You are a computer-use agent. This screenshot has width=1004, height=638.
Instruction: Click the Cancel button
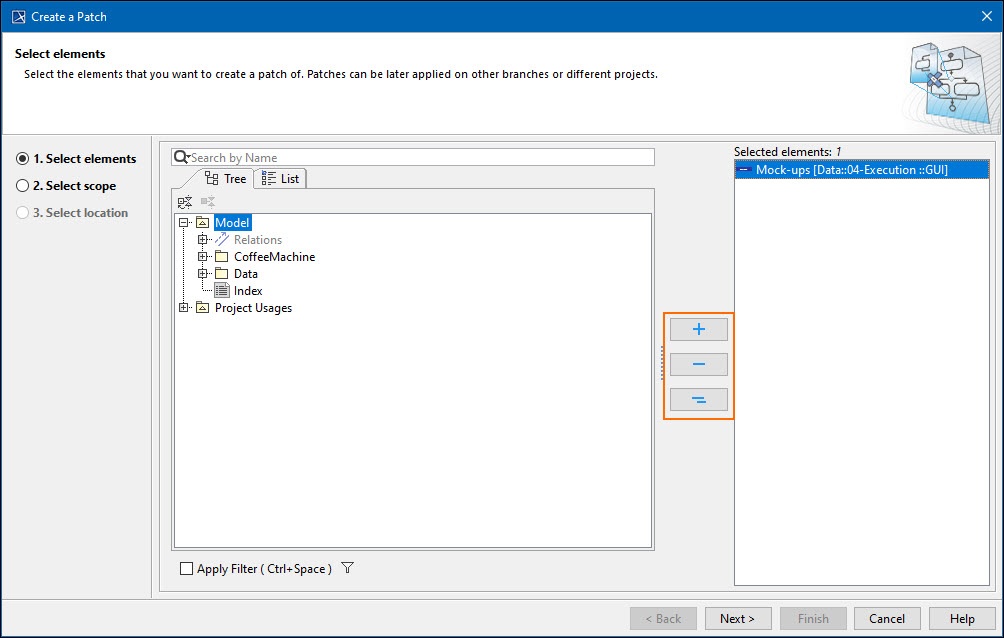tap(886, 618)
